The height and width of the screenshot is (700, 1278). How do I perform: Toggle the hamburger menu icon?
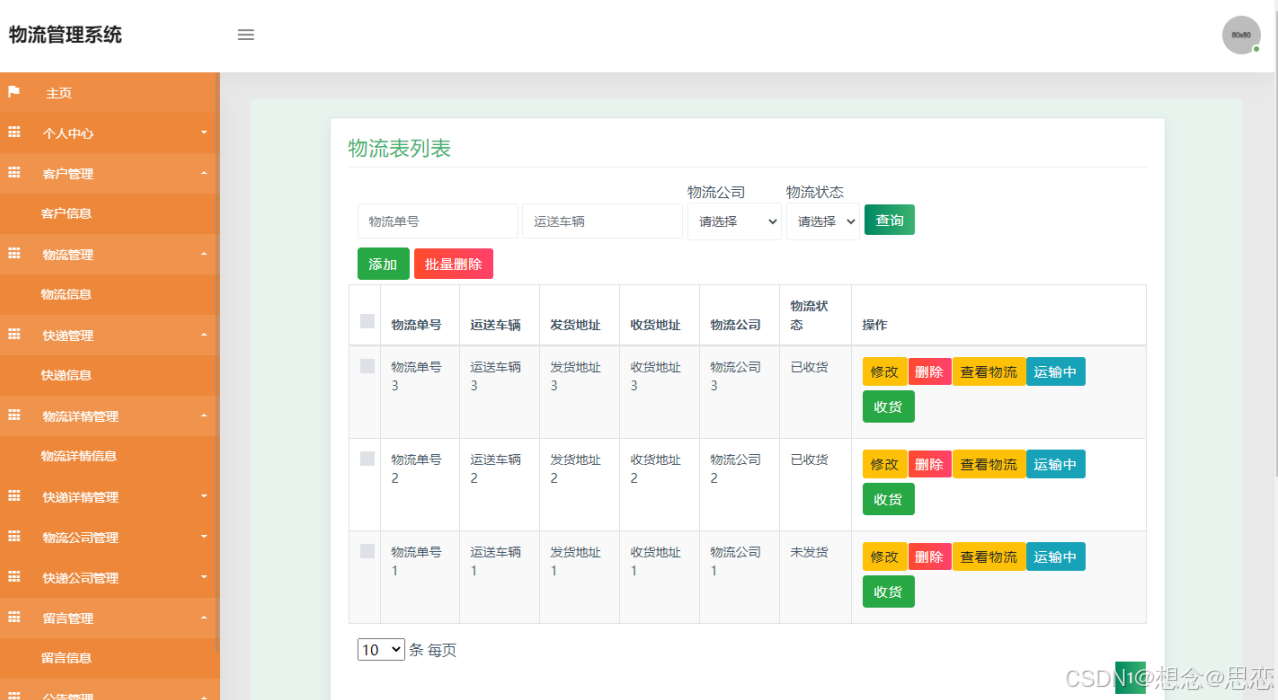(x=246, y=35)
